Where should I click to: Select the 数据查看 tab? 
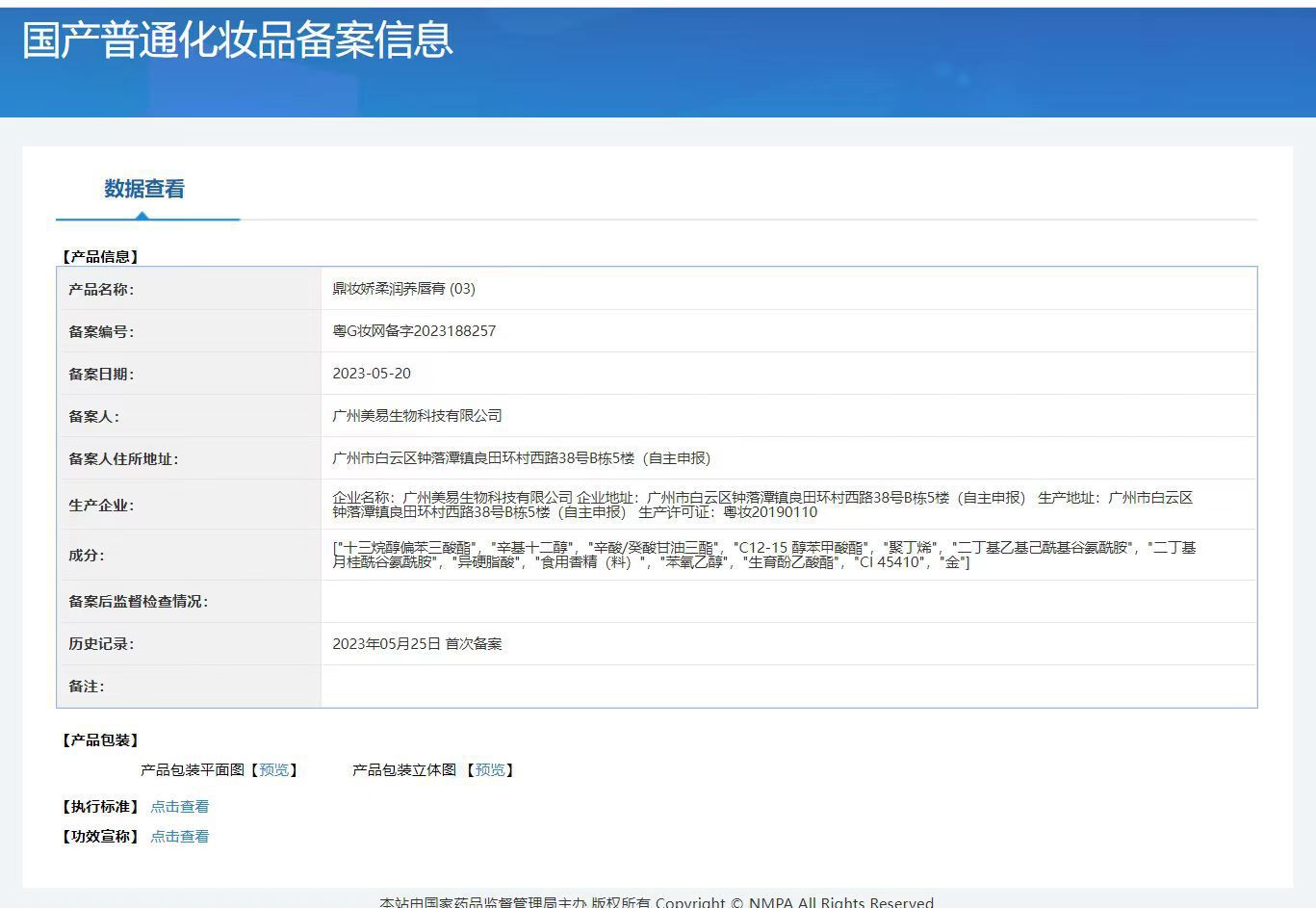coord(144,189)
